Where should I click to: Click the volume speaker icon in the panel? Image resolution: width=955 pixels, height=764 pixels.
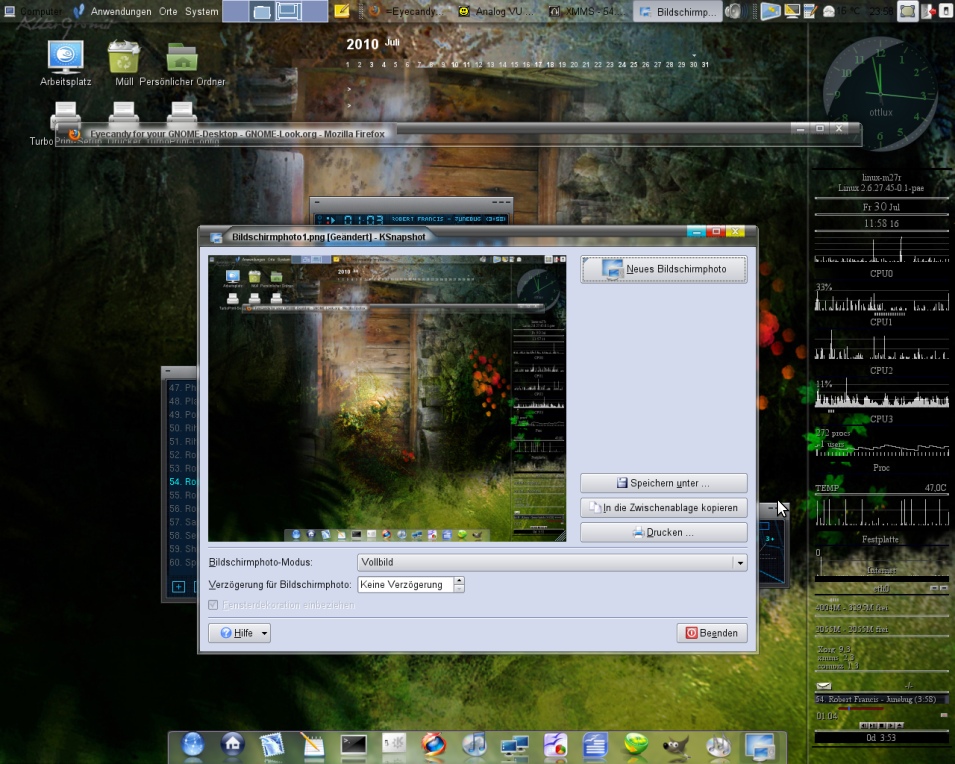click(x=736, y=11)
